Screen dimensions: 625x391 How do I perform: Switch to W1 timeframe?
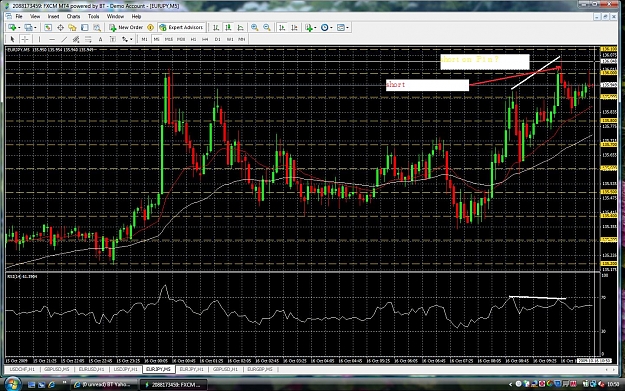click(x=230, y=39)
